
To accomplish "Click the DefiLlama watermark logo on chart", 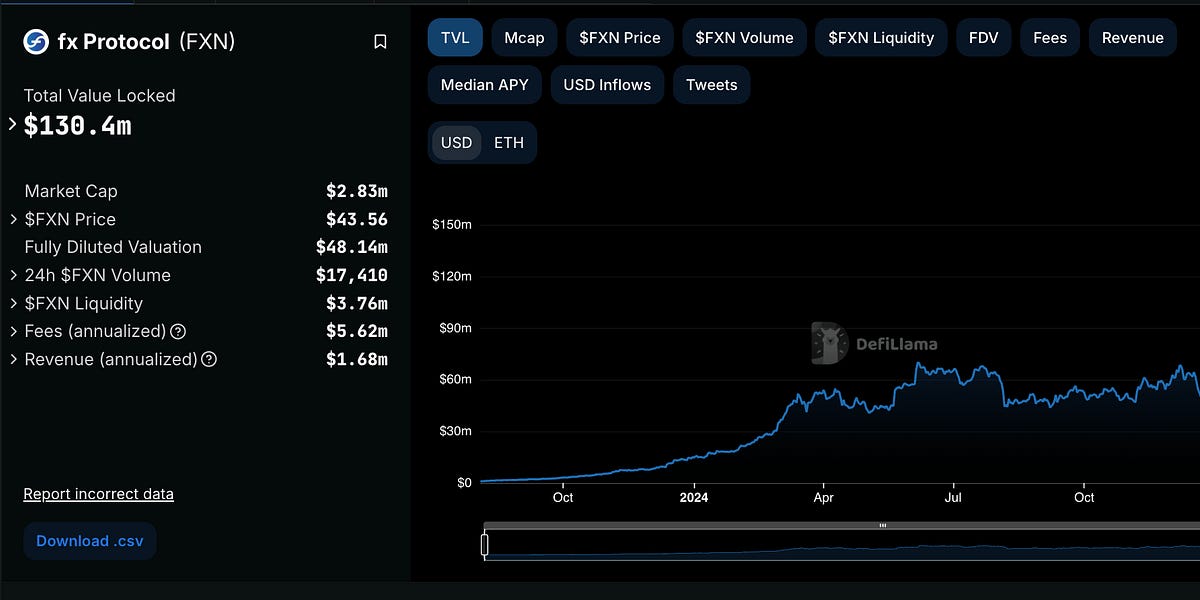I will point(830,343).
